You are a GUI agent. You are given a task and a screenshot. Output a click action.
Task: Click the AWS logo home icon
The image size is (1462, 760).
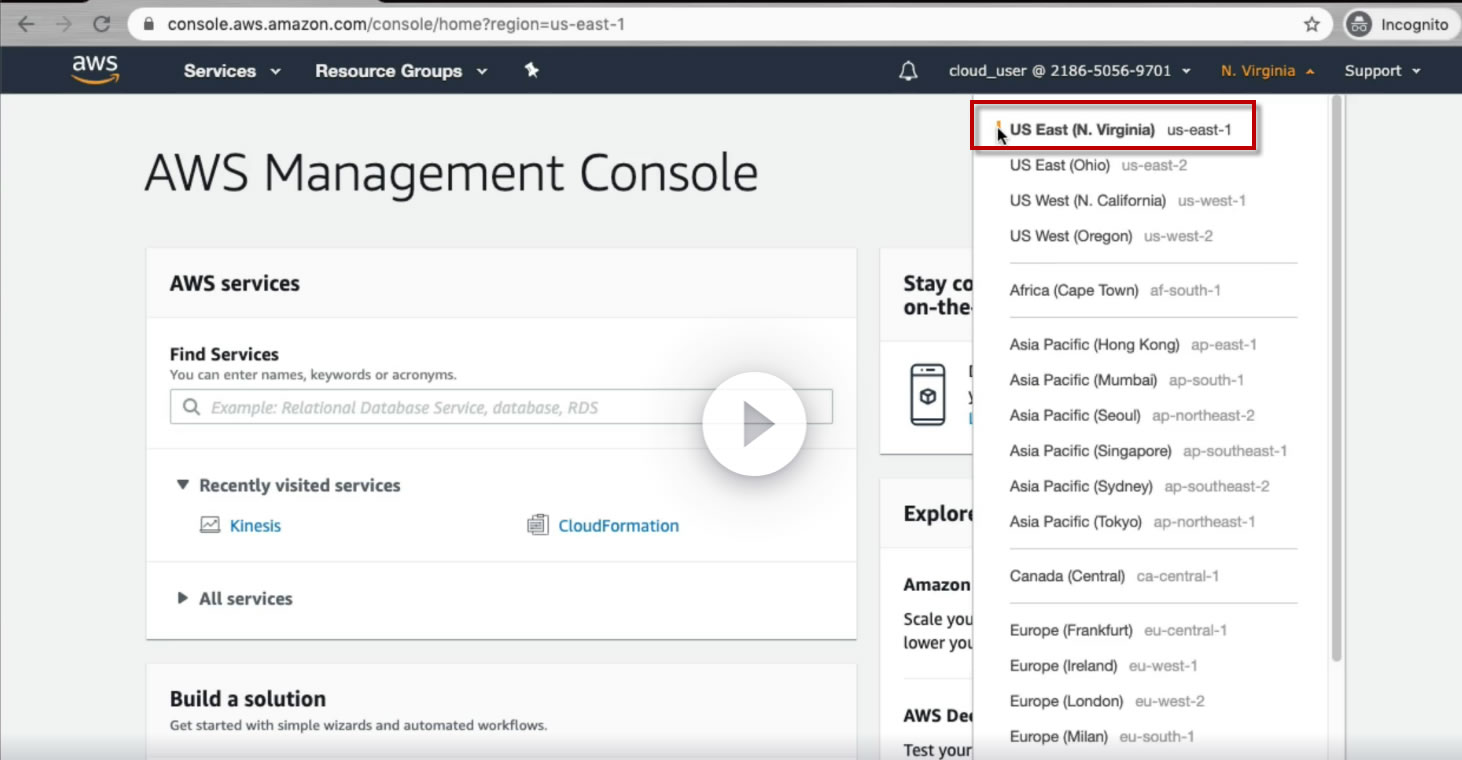click(x=95, y=70)
